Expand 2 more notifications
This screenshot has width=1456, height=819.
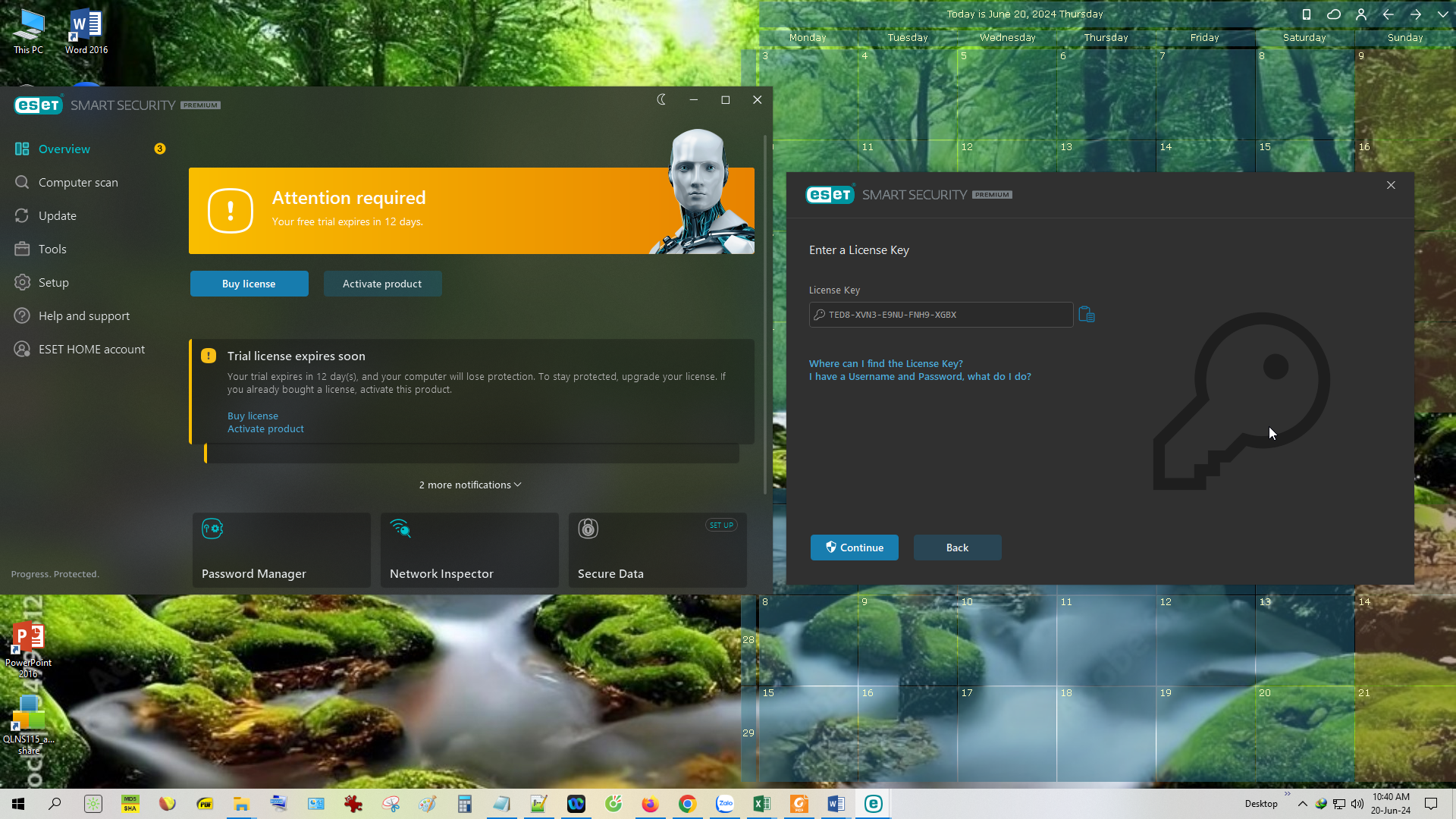[470, 485]
